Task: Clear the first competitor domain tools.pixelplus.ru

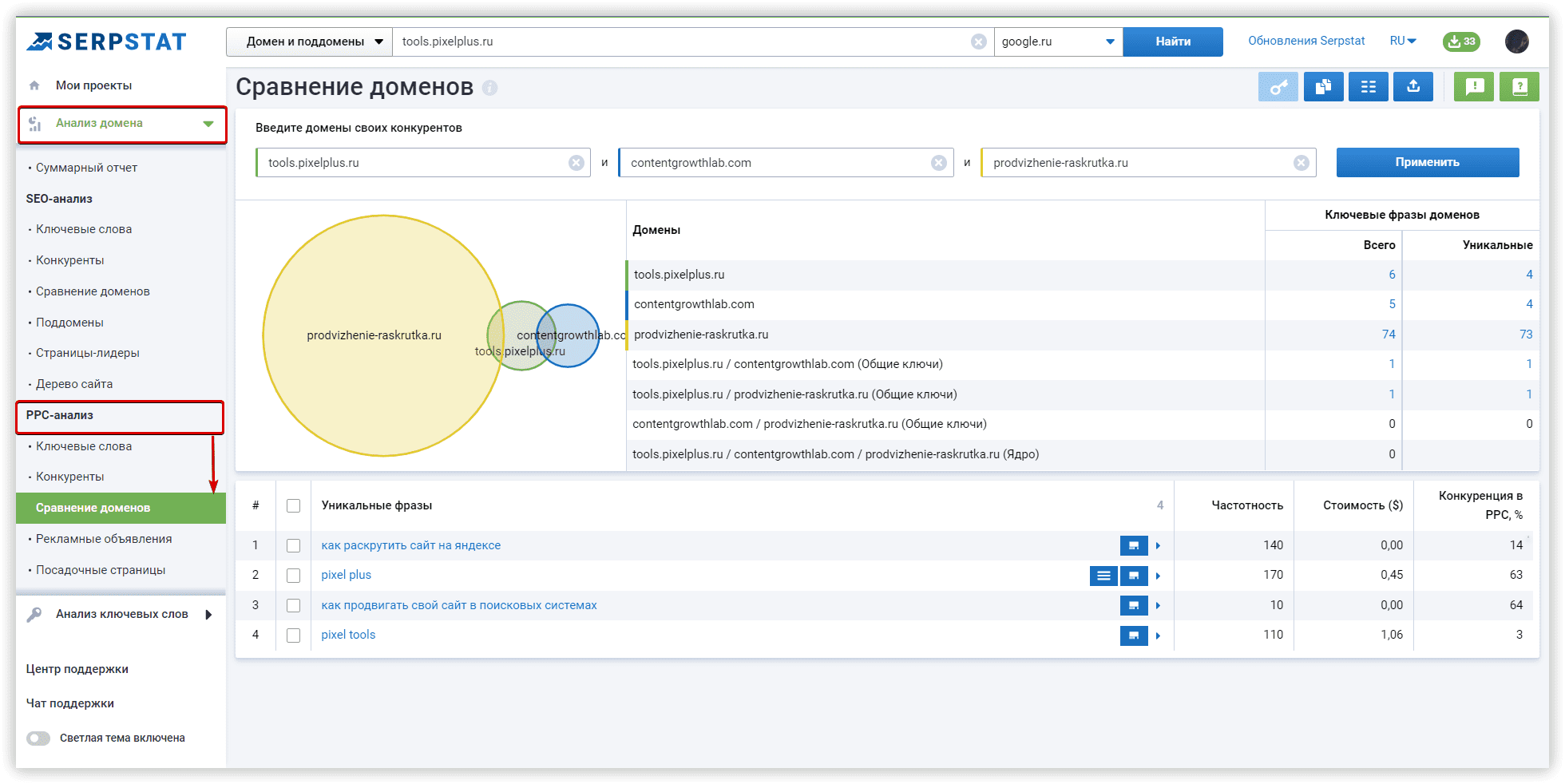Action: [576, 163]
